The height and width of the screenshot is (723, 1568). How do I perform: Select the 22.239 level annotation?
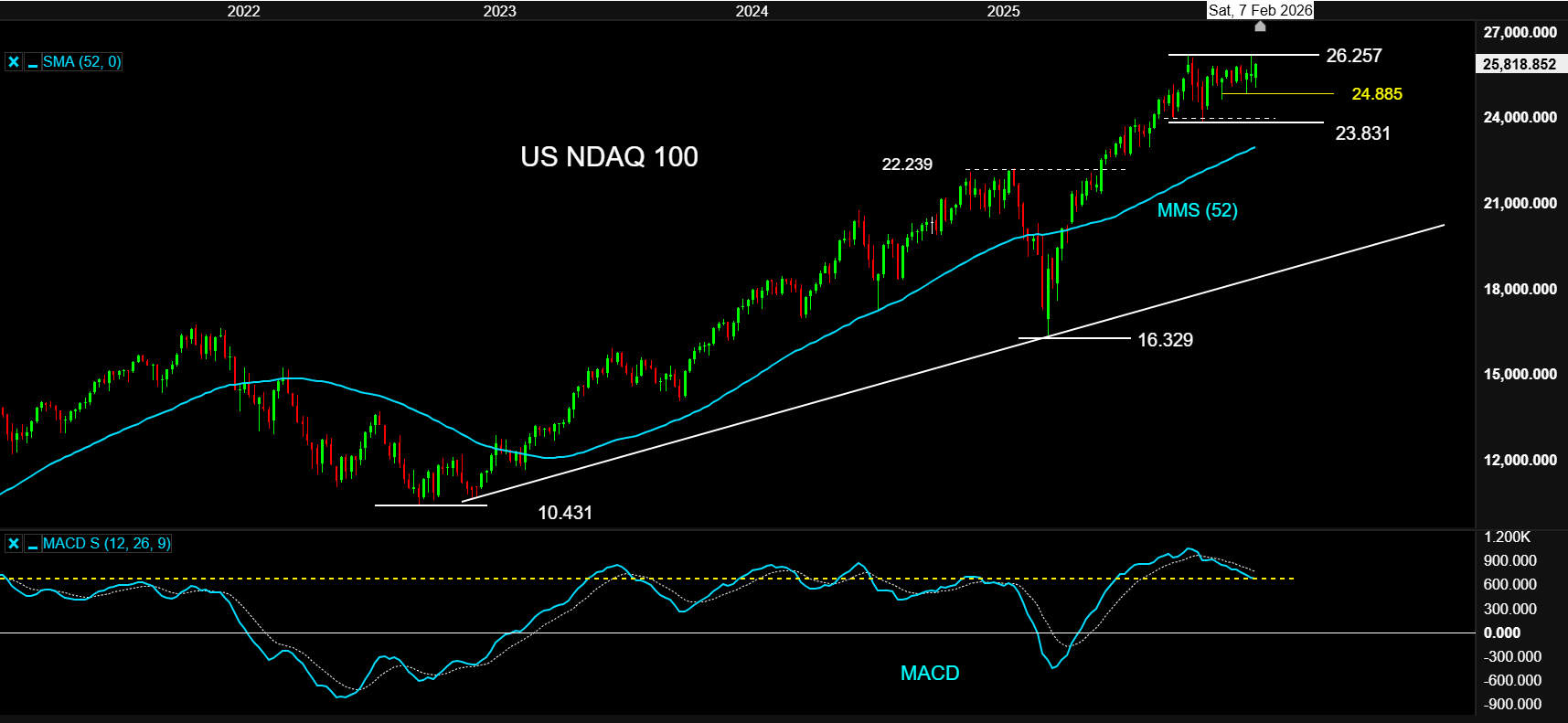tap(907, 165)
